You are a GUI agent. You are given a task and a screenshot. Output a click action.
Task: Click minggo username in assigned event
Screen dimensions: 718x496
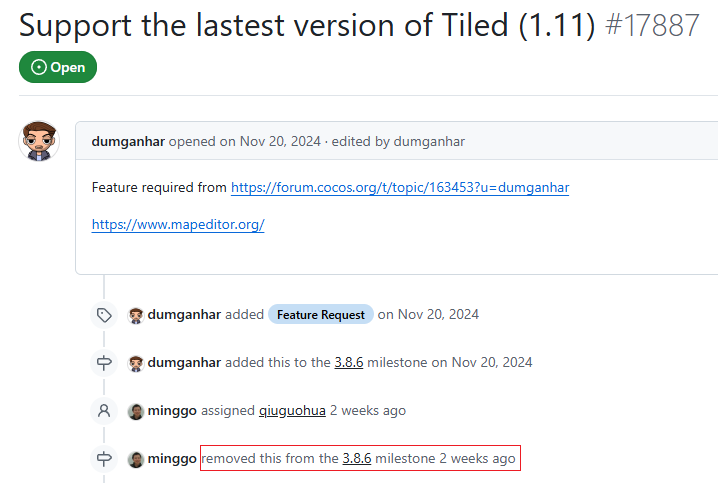click(174, 411)
